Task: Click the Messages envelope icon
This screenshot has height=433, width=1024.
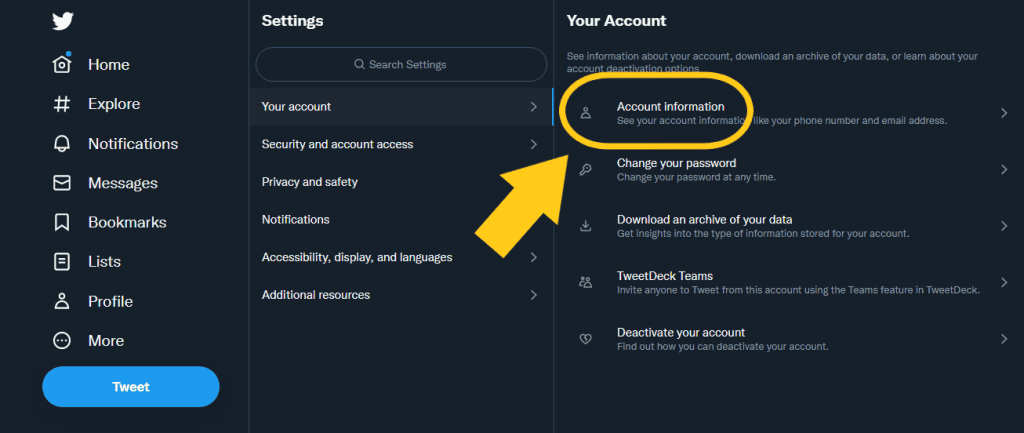Action: [x=62, y=183]
